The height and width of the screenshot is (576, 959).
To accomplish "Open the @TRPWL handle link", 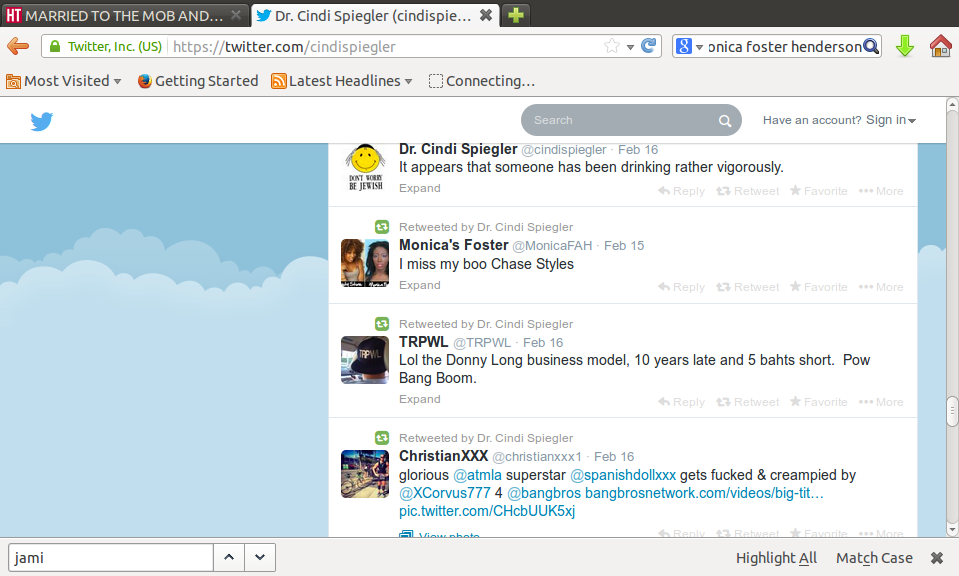I will point(481,343).
